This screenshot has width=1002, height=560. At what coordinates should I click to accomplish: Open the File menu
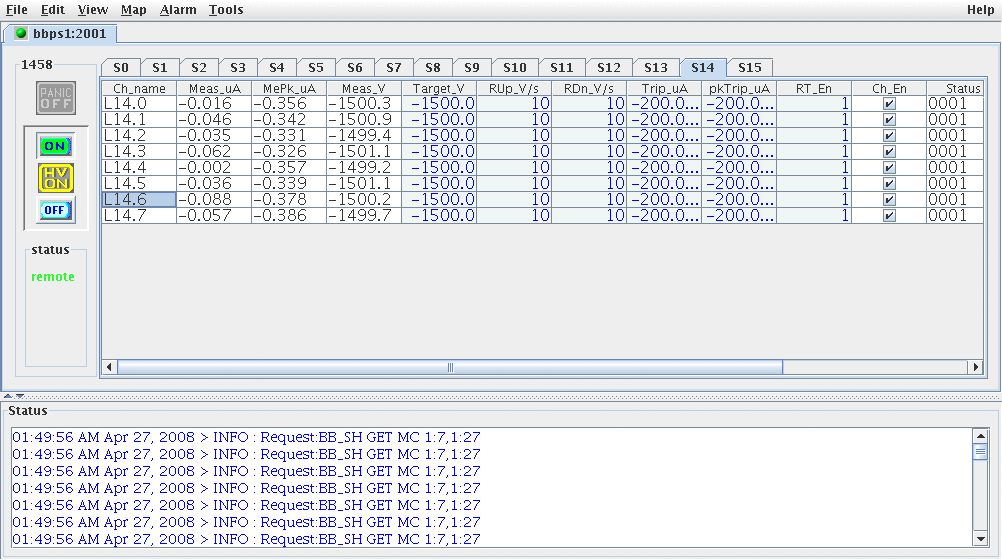click(17, 10)
